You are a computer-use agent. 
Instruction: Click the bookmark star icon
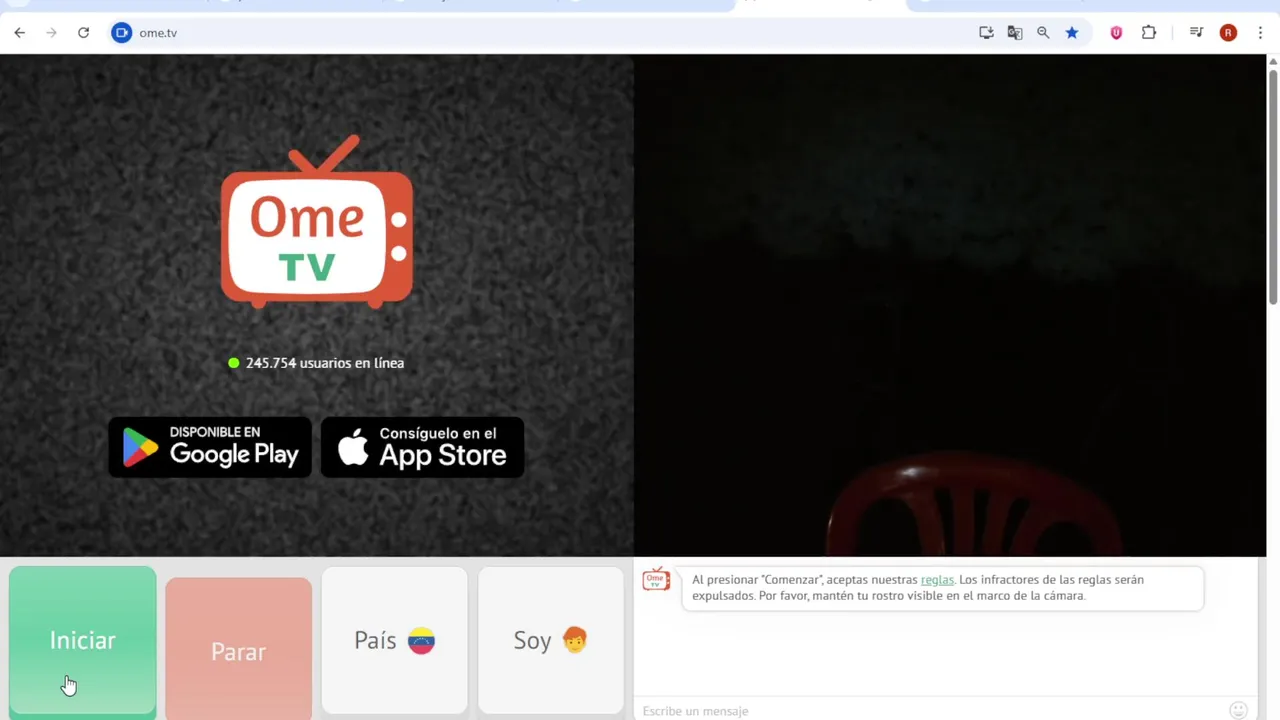pyautogui.click(x=1072, y=33)
